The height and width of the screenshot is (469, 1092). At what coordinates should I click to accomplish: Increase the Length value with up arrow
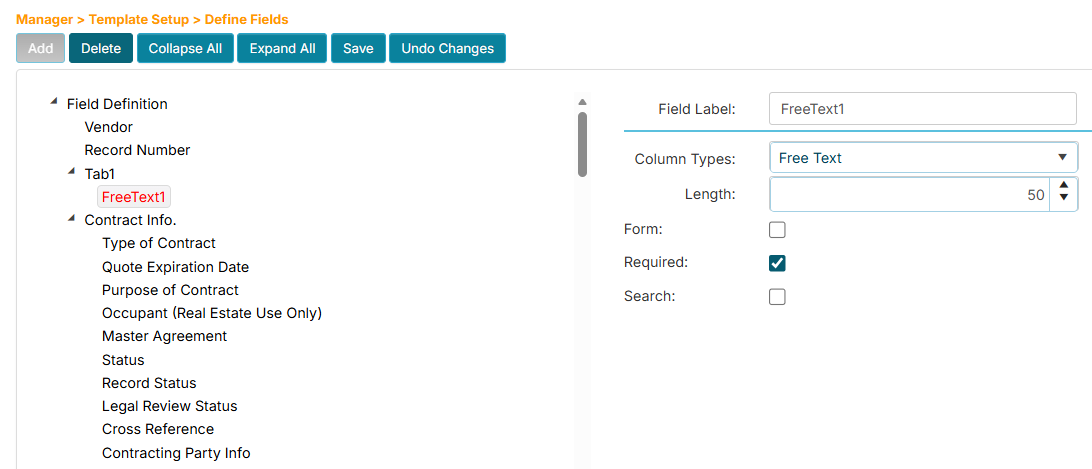tap(1064, 187)
